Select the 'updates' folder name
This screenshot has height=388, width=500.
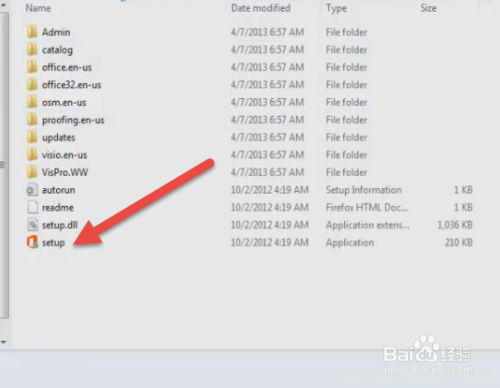[x=59, y=137]
